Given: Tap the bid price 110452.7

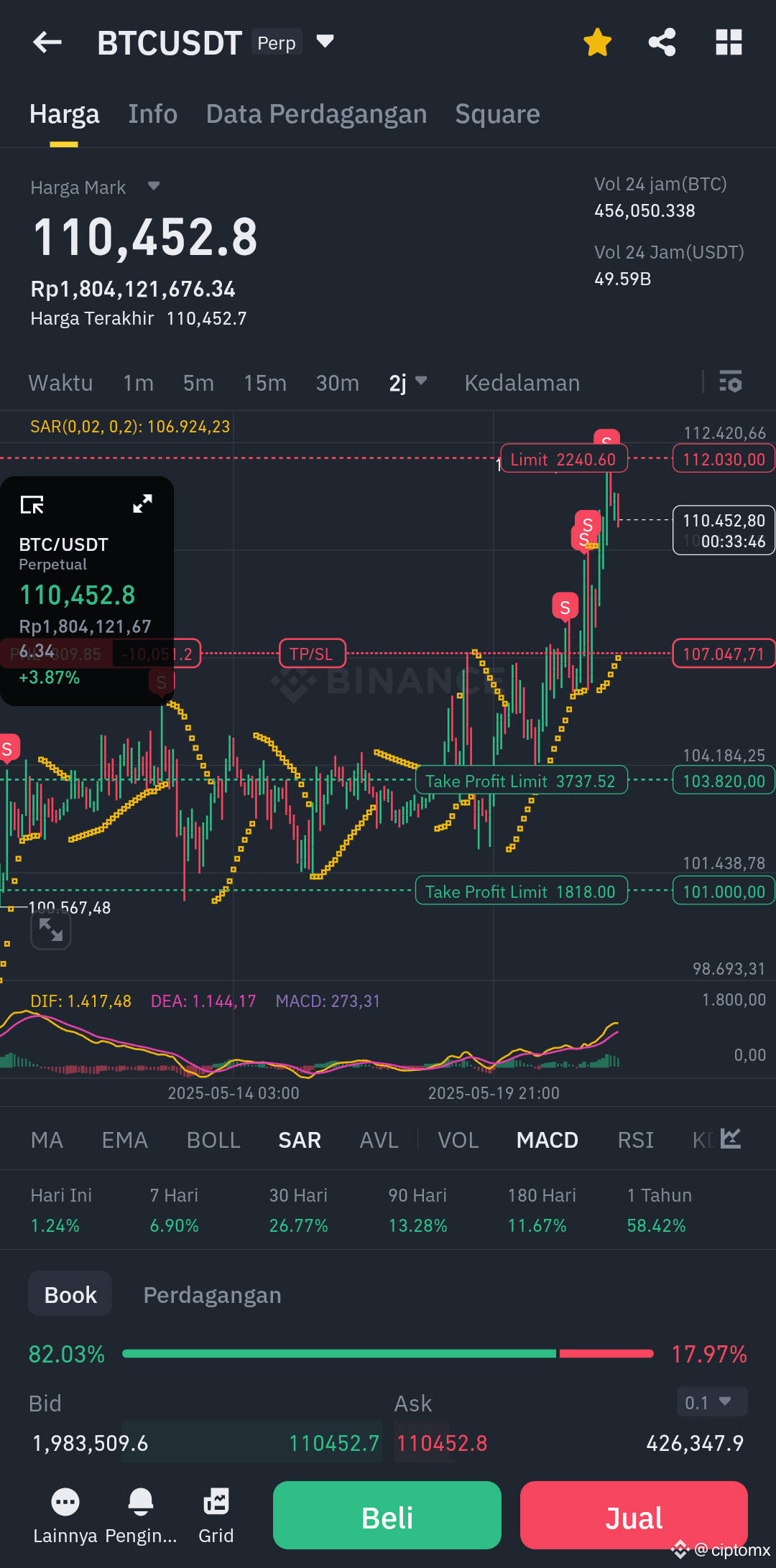Looking at the screenshot, I should pos(333,1443).
